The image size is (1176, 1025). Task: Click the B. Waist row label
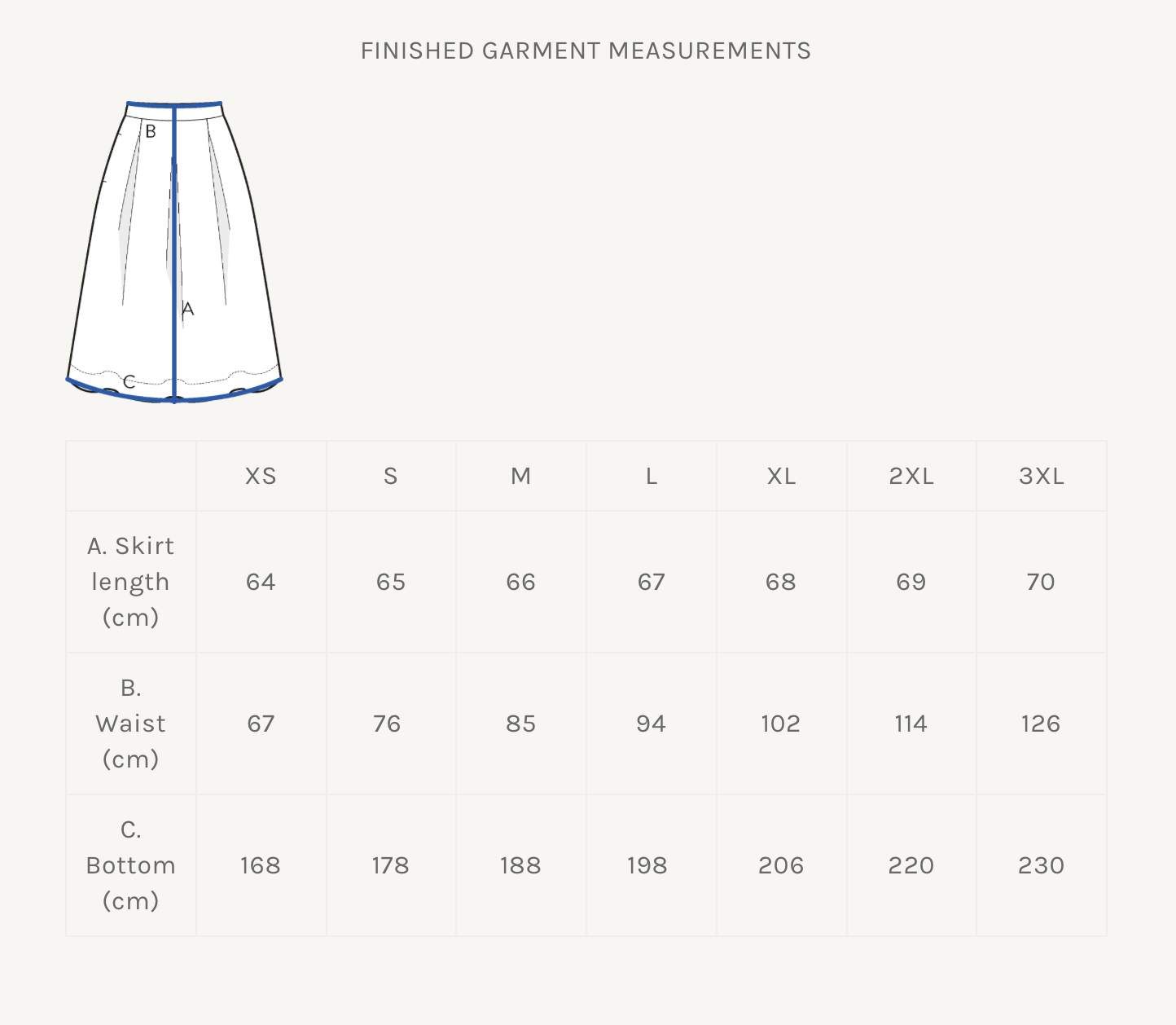coord(130,724)
